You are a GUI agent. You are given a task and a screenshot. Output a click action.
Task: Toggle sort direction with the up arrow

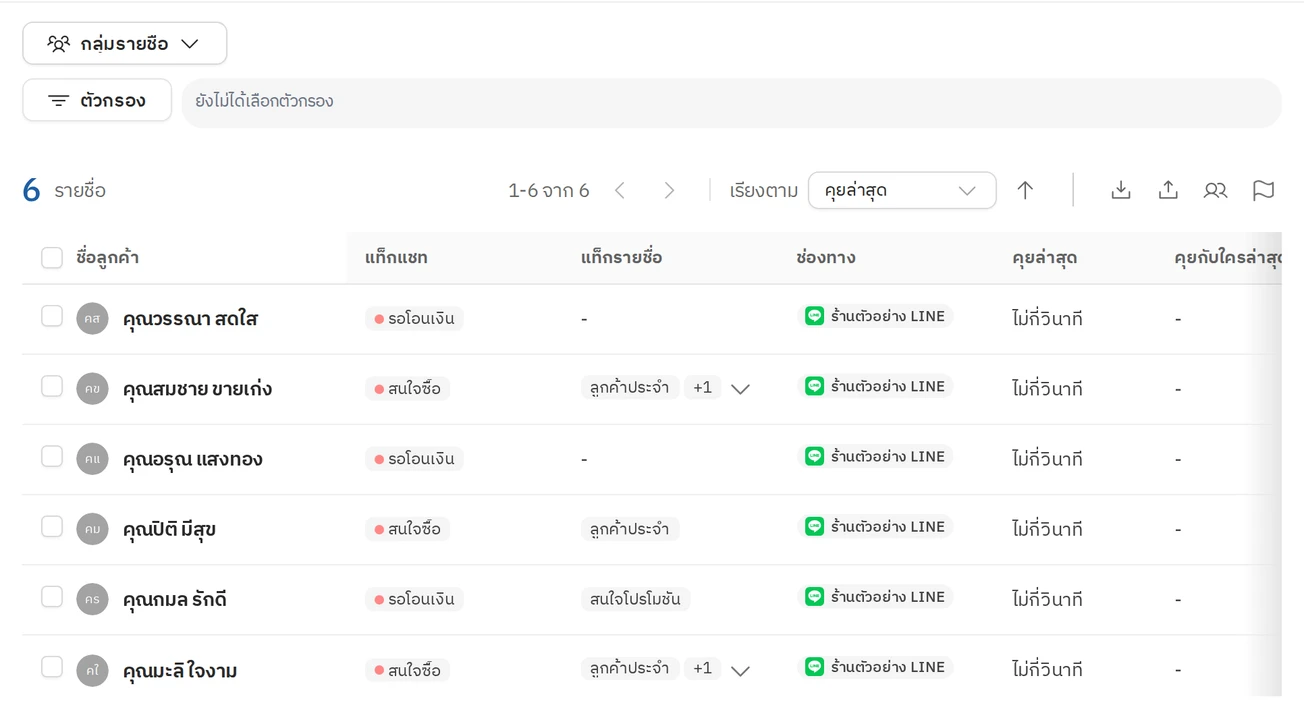tap(1025, 190)
